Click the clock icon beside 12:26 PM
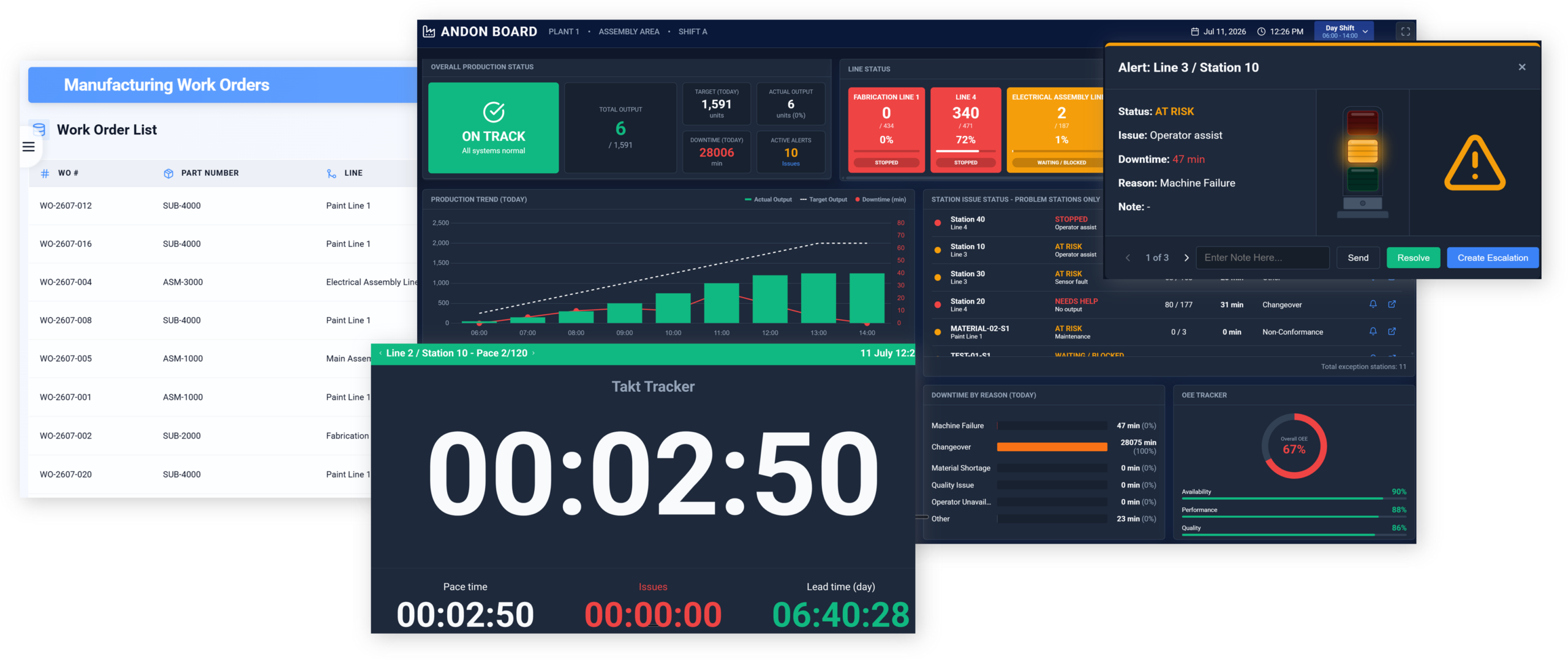This screenshot has width=1568, height=660. pyautogui.click(x=1261, y=32)
